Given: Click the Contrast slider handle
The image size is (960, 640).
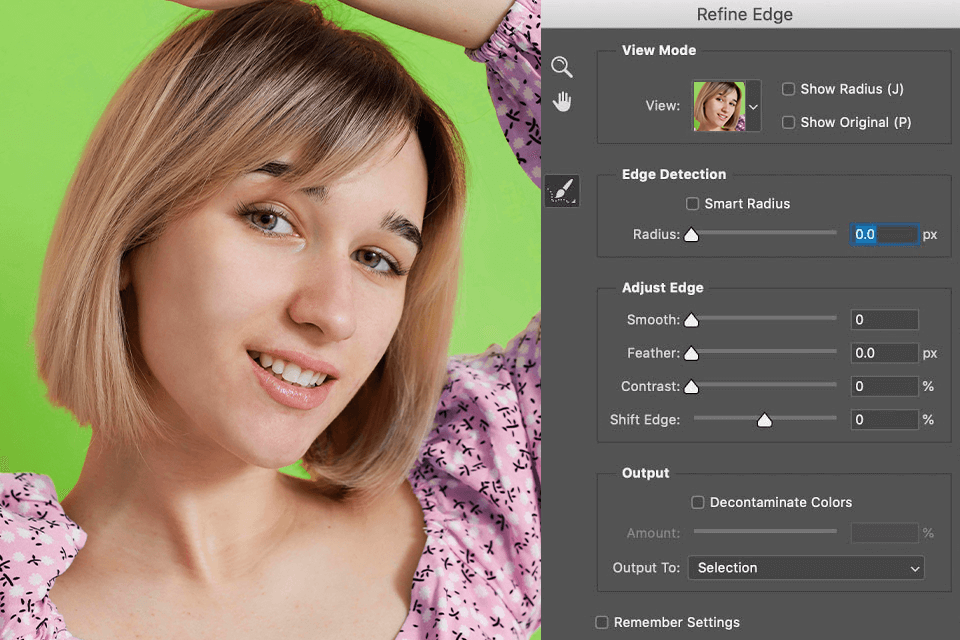Looking at the screenshot, I should [691, 386].
